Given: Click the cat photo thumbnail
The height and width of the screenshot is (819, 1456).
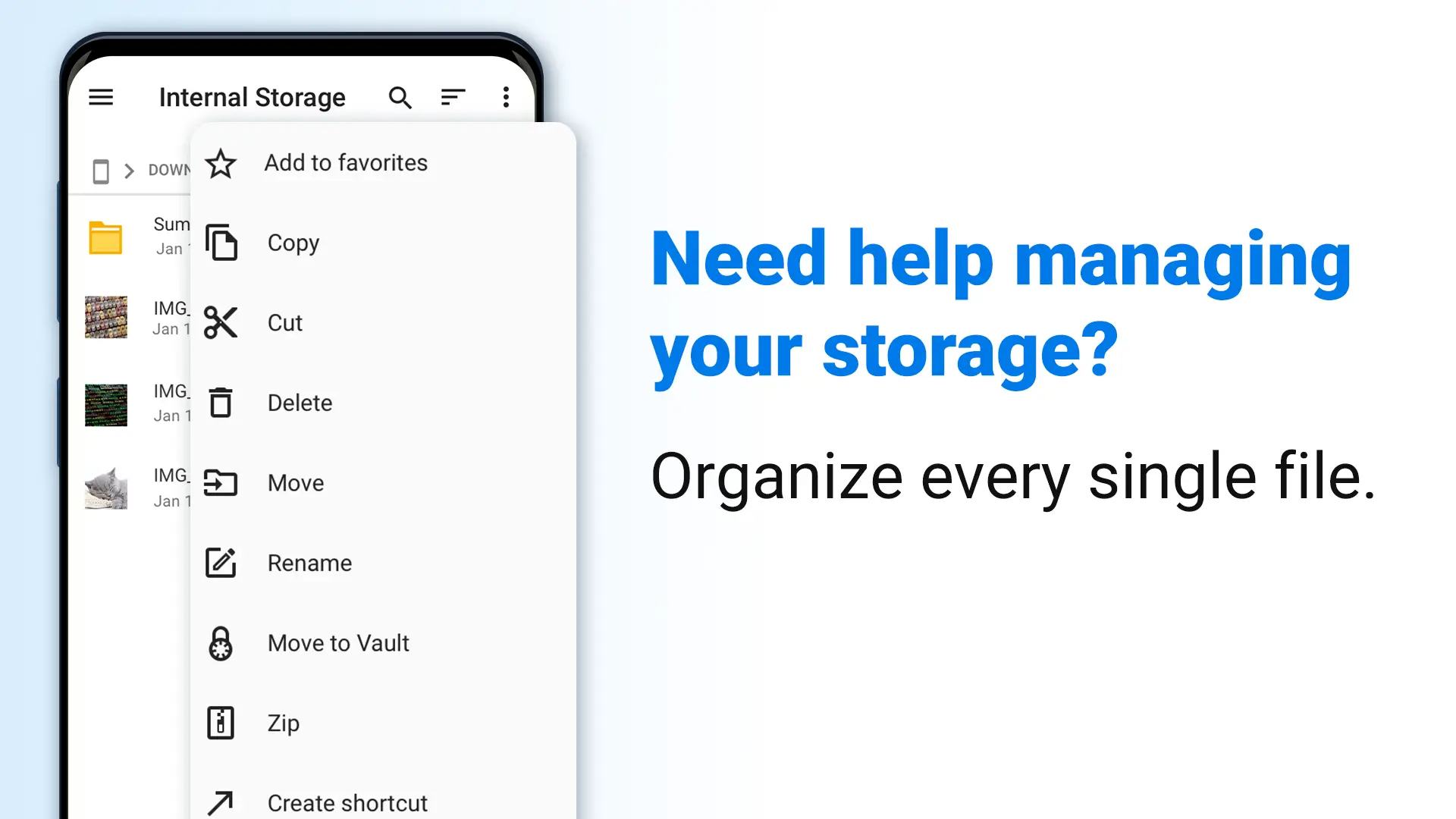Looking at the screenshot, I should (106, 488).
